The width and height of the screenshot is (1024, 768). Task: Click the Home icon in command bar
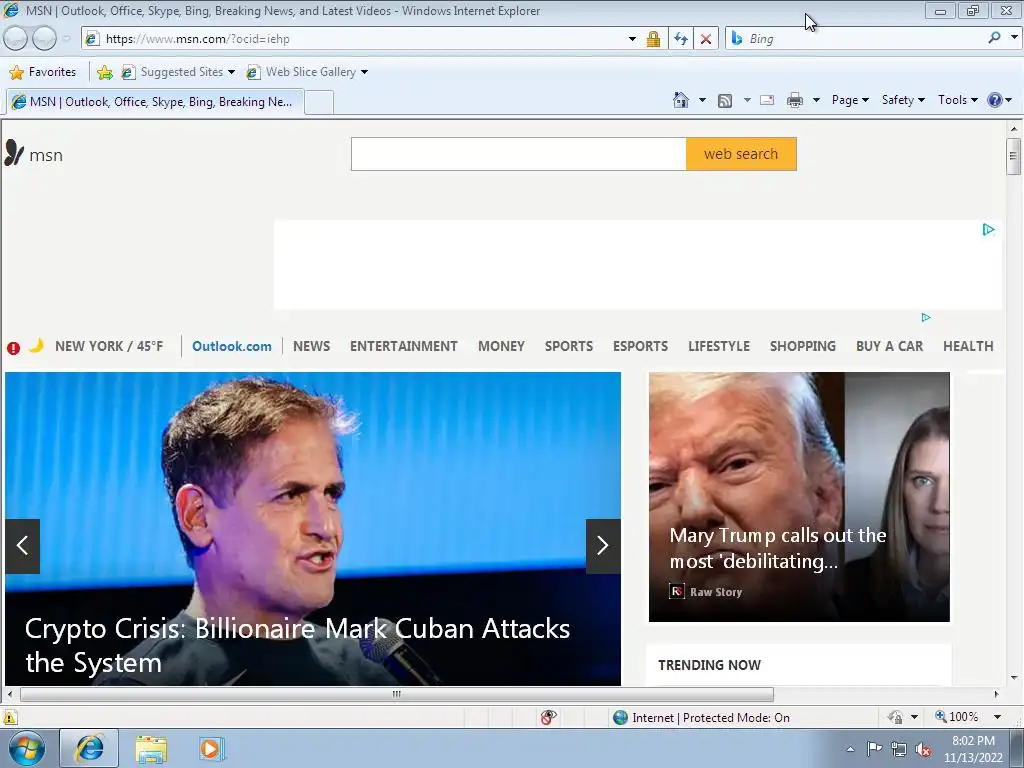pyautogui.click(x=680, y=100)
